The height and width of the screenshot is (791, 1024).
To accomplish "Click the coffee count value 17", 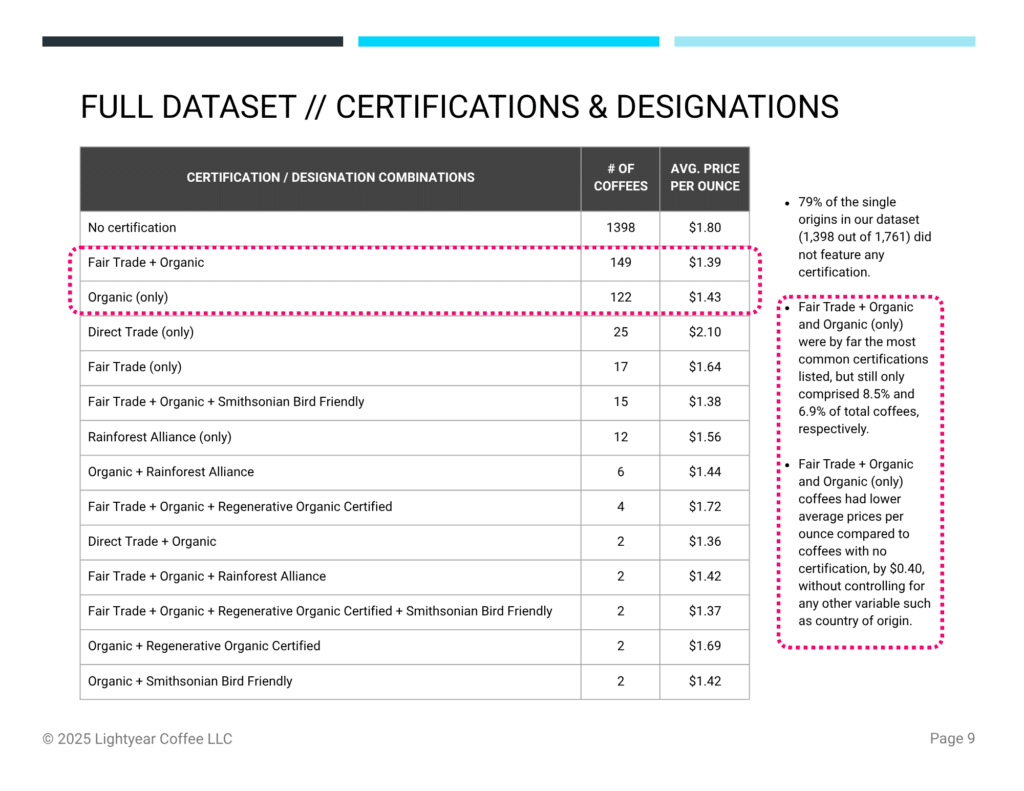I will point(620,366).
